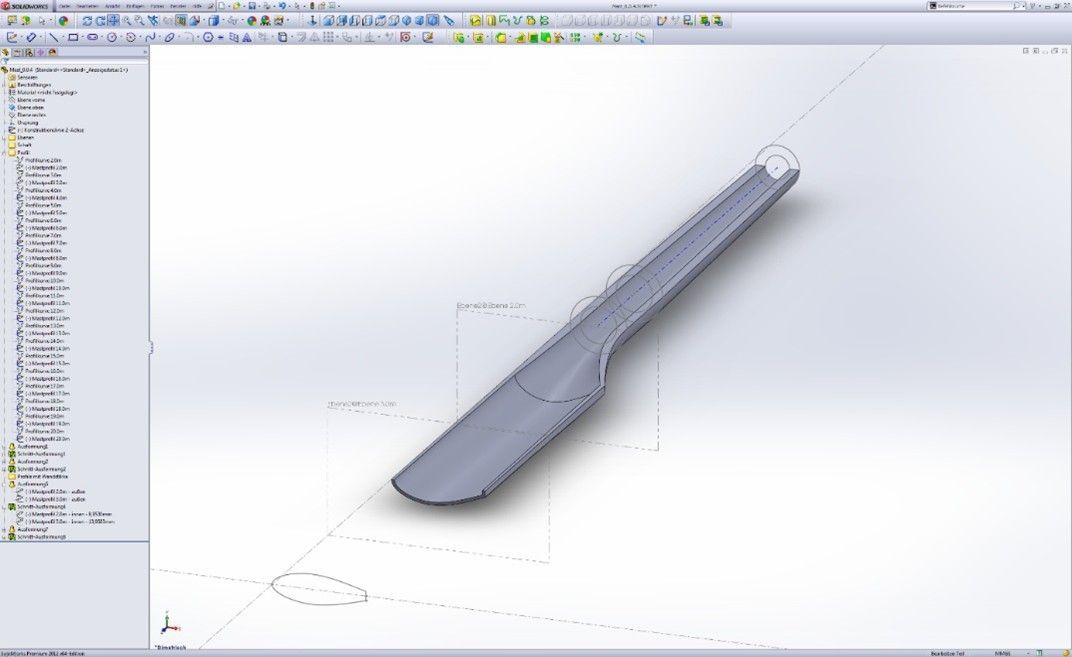1072x657 pixels.
Task: Switch to the PropertyManager tab
Action: click(x=18, y=52)
